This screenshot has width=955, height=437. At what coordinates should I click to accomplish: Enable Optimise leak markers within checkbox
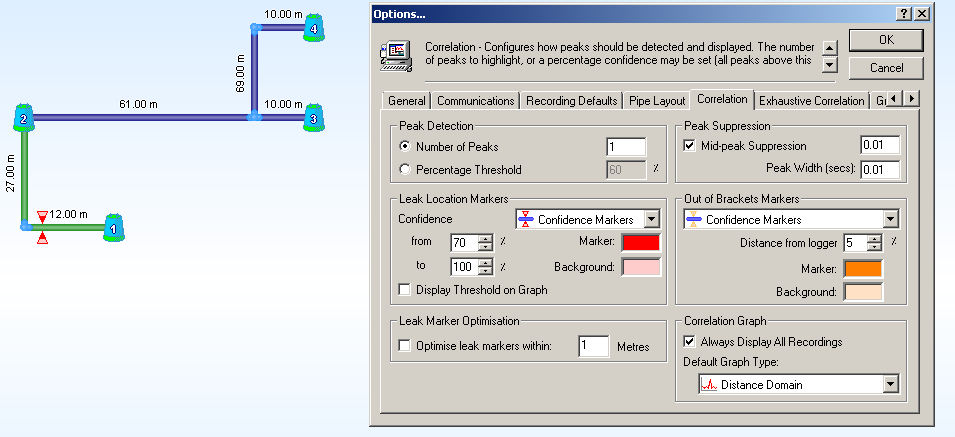point(404,346)
